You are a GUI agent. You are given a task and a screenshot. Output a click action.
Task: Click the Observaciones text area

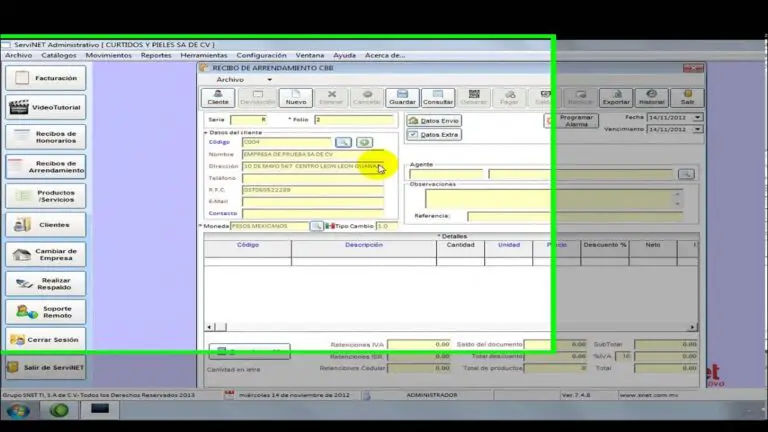(x=550, y=198)
